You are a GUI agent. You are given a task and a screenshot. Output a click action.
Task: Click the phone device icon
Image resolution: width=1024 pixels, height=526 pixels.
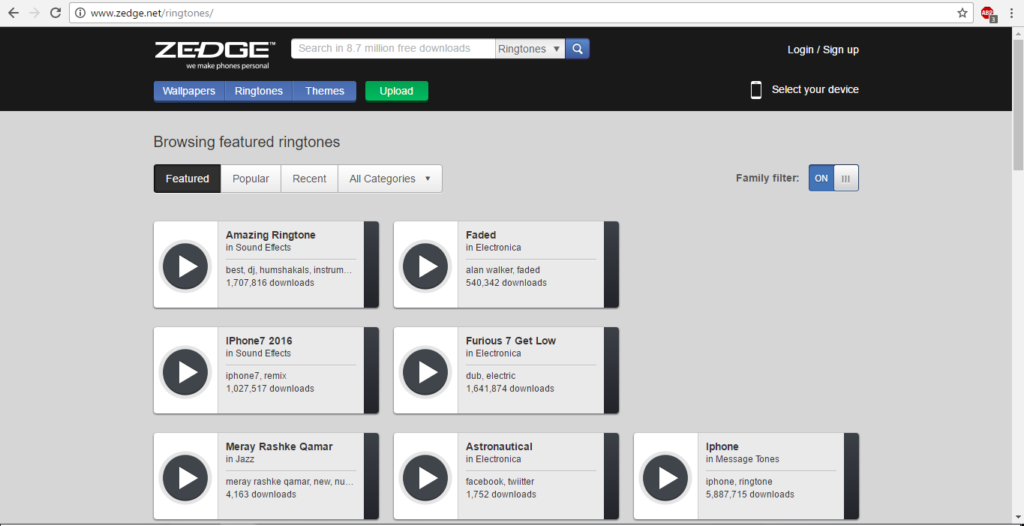click(756, 90)
